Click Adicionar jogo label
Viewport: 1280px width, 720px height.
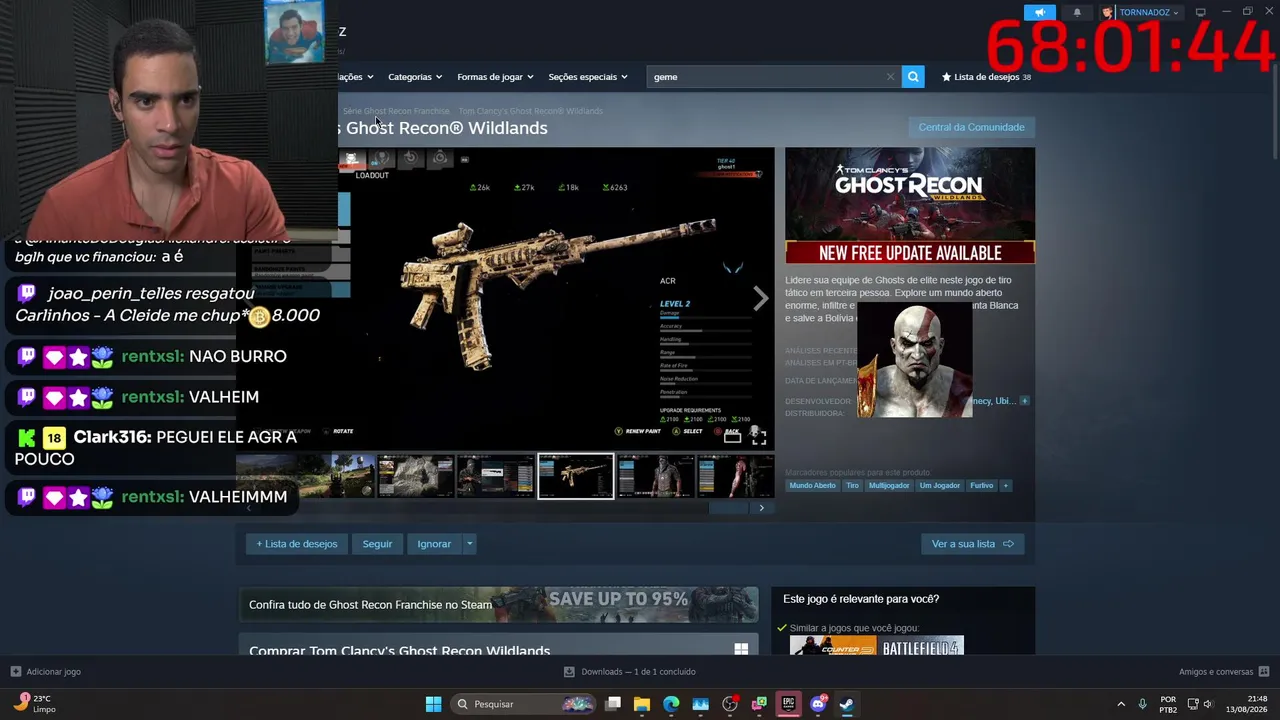coord(54,672)
